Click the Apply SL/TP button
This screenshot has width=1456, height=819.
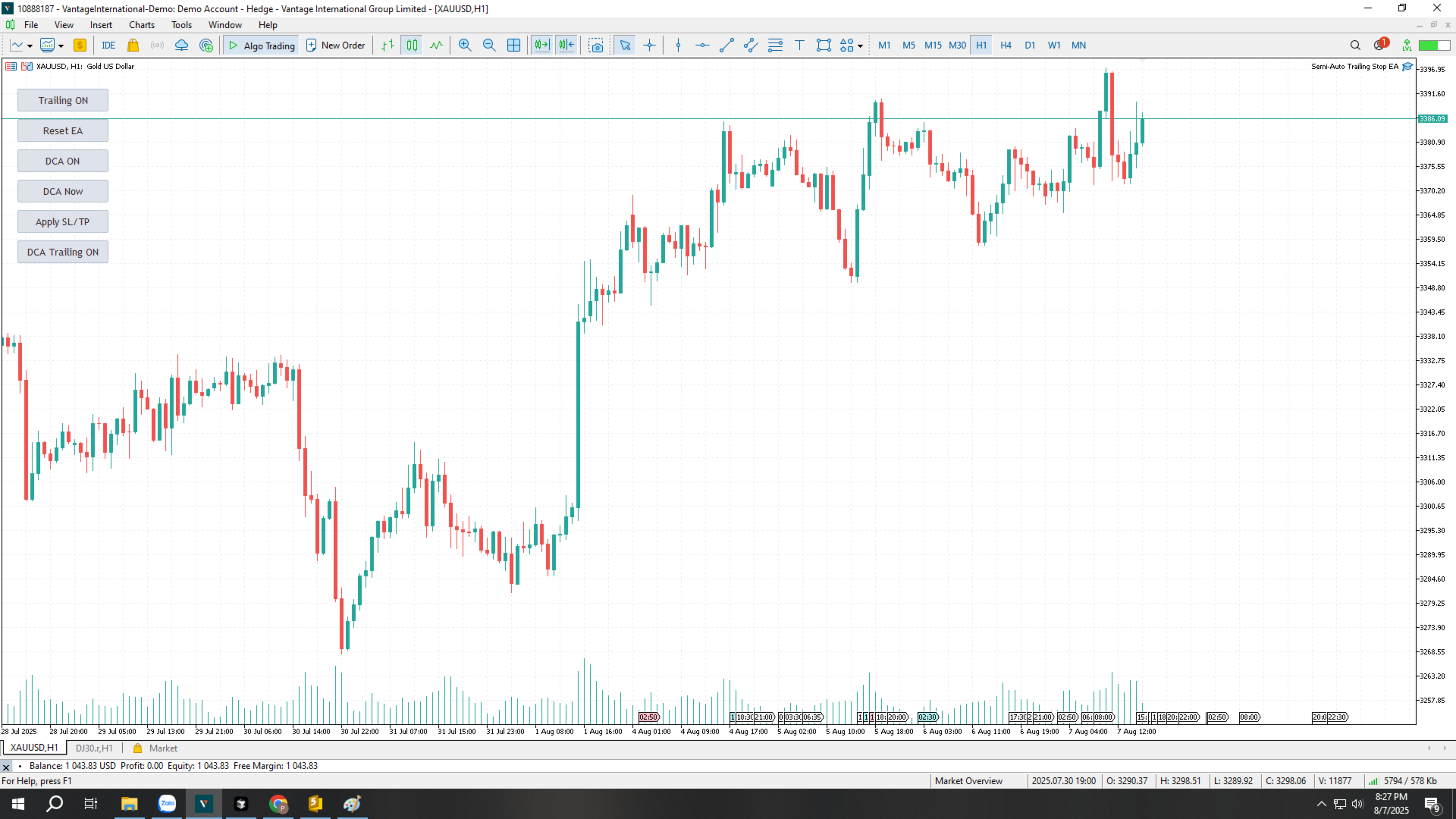(63, 221)
